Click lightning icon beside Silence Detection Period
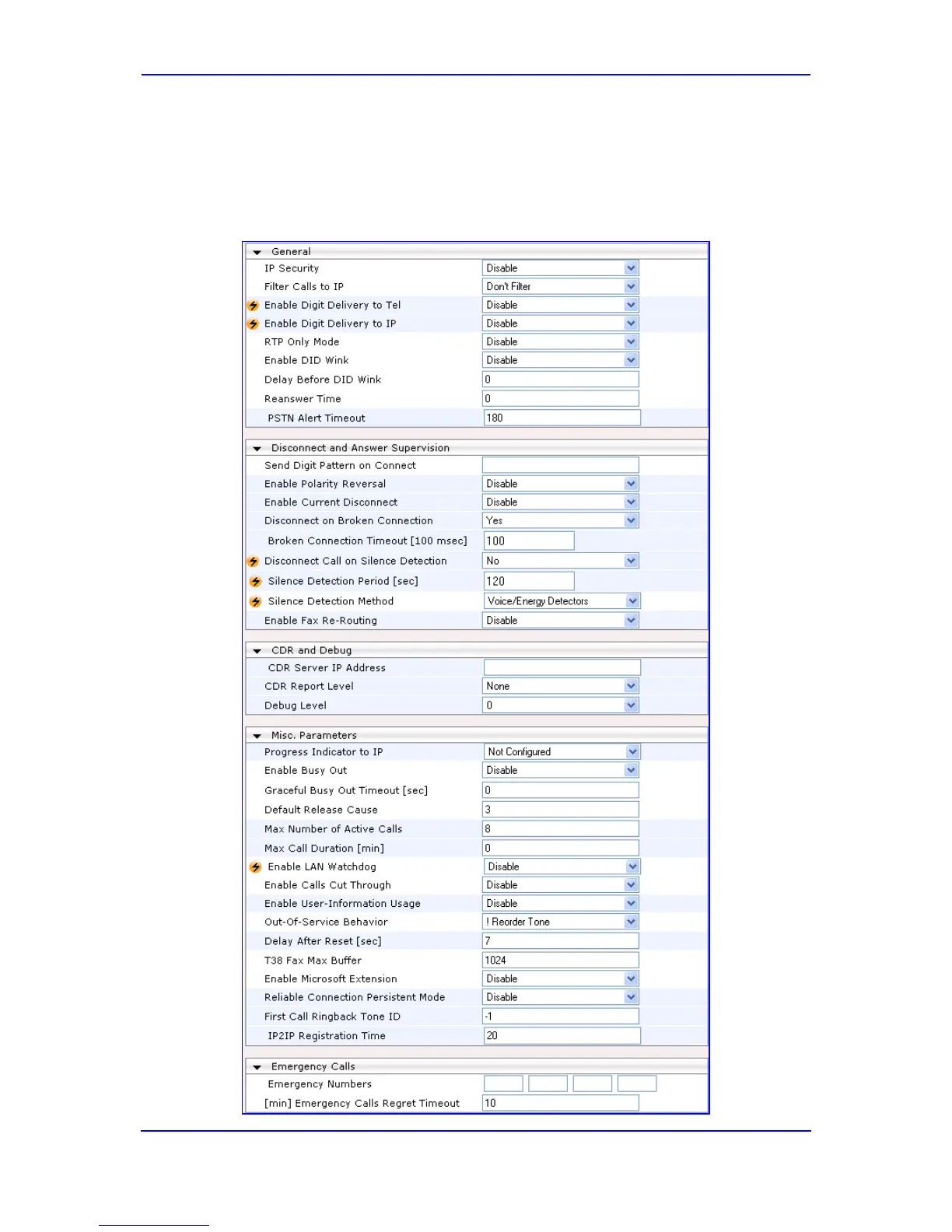Screen dimensions: 952x1232 pos(255,582)
